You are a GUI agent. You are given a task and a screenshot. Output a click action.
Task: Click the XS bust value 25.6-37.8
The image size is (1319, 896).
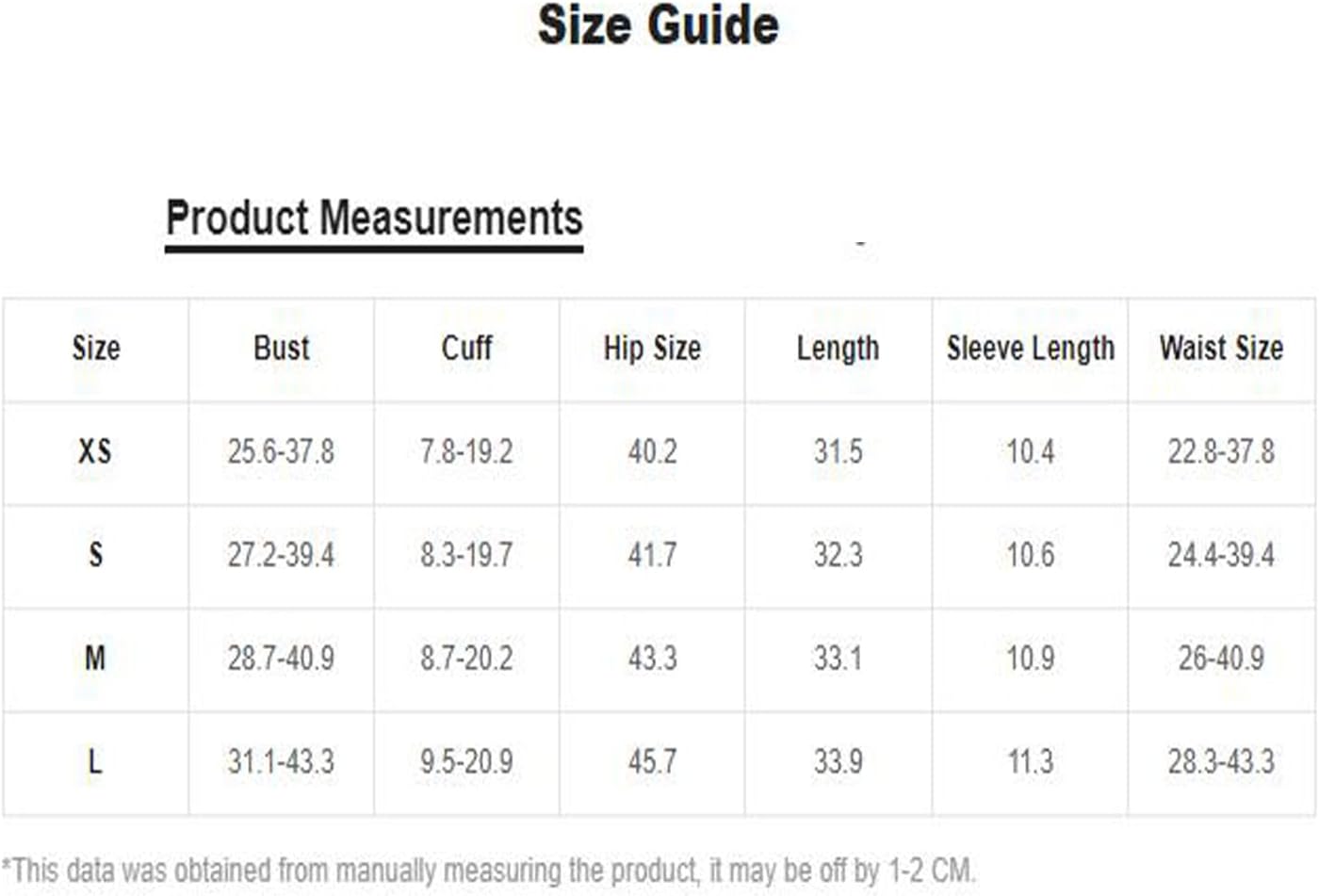click(281, 451)
